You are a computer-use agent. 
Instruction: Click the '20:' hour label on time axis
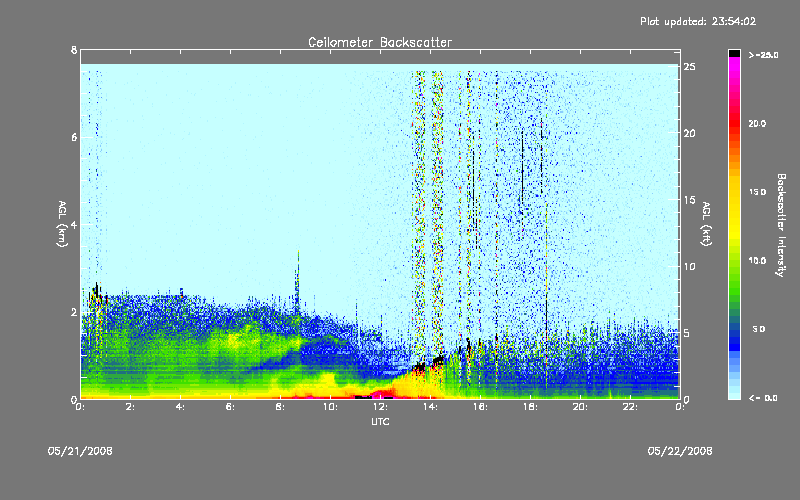coord(580,407)
